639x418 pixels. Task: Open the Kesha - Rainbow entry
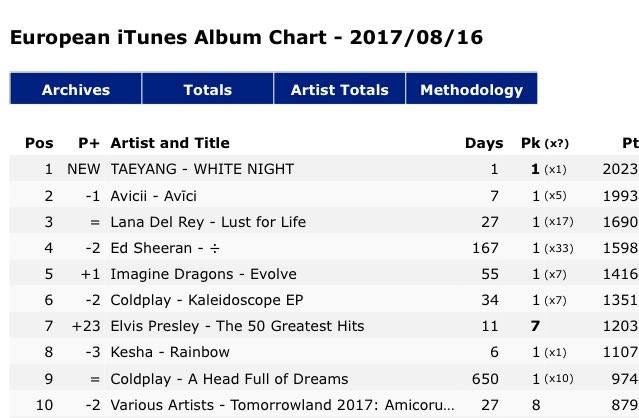pyautogui.click(x=170, y=352)
